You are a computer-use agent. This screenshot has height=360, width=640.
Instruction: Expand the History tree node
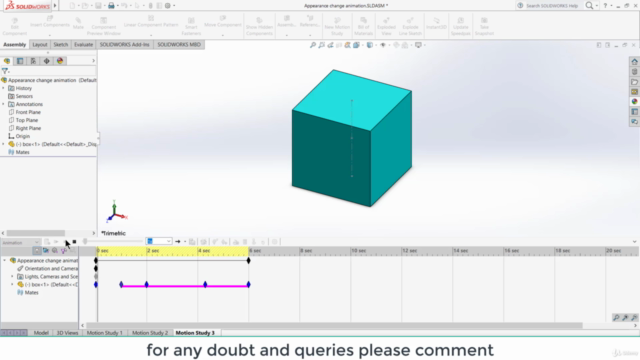click(x=3, y=88)
